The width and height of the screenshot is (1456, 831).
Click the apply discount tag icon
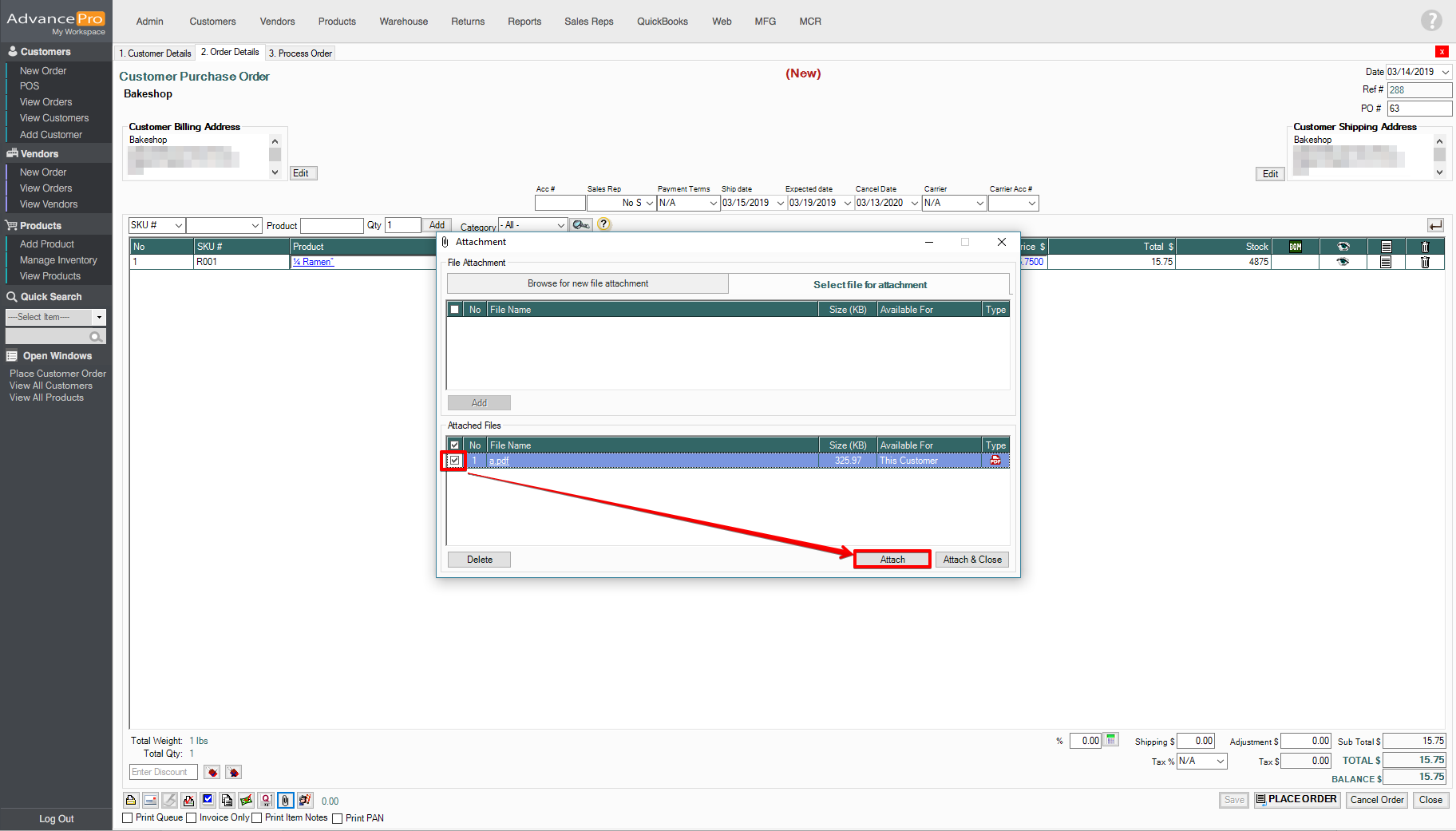[212, 772]
